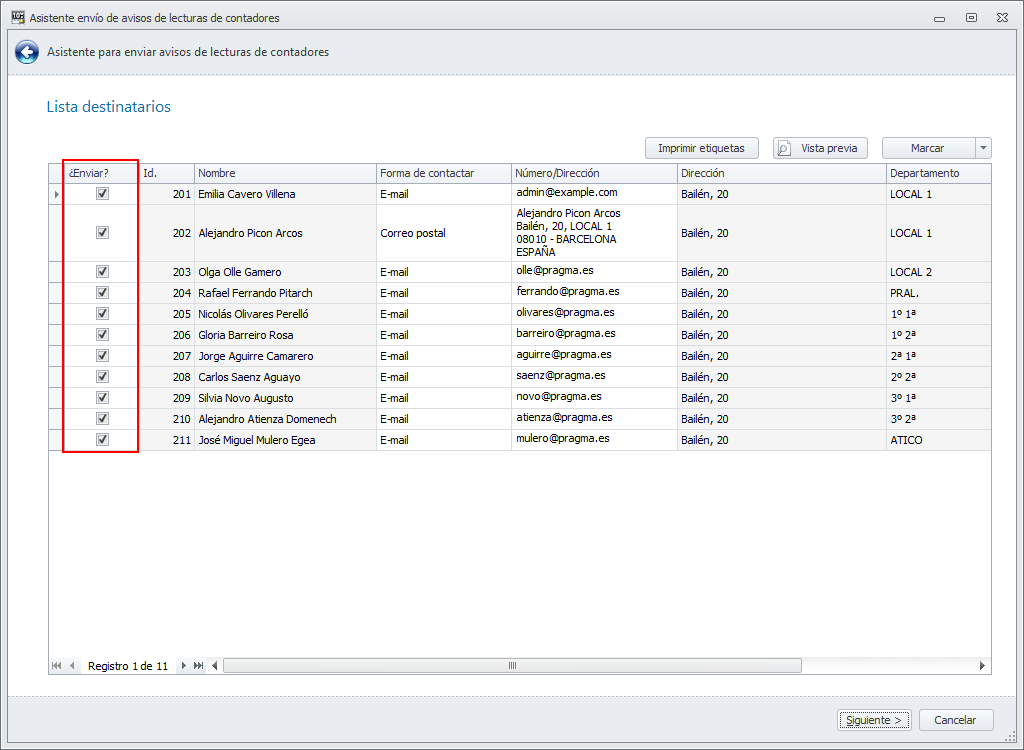The height and width of the screenshot is (750, 1024).
Task: Select admin@example.com email cell
Action: coord(594,194)
